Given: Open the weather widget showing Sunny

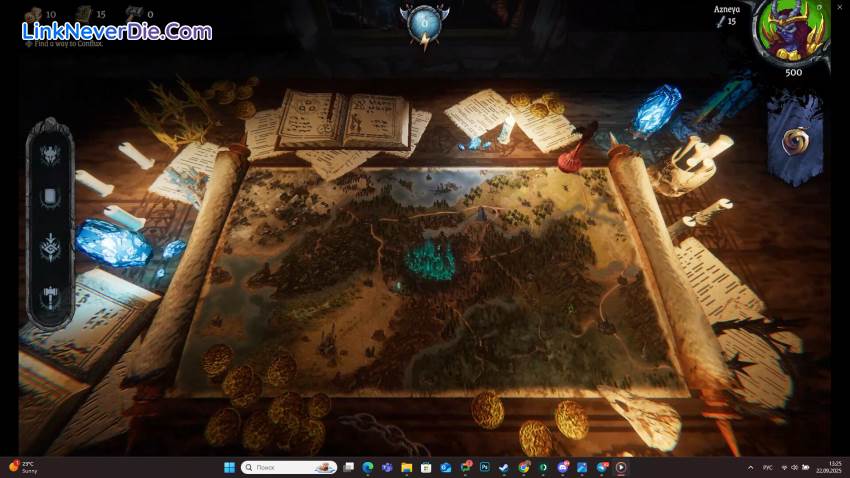Looking at the screenshot, I should pos(24,467).
